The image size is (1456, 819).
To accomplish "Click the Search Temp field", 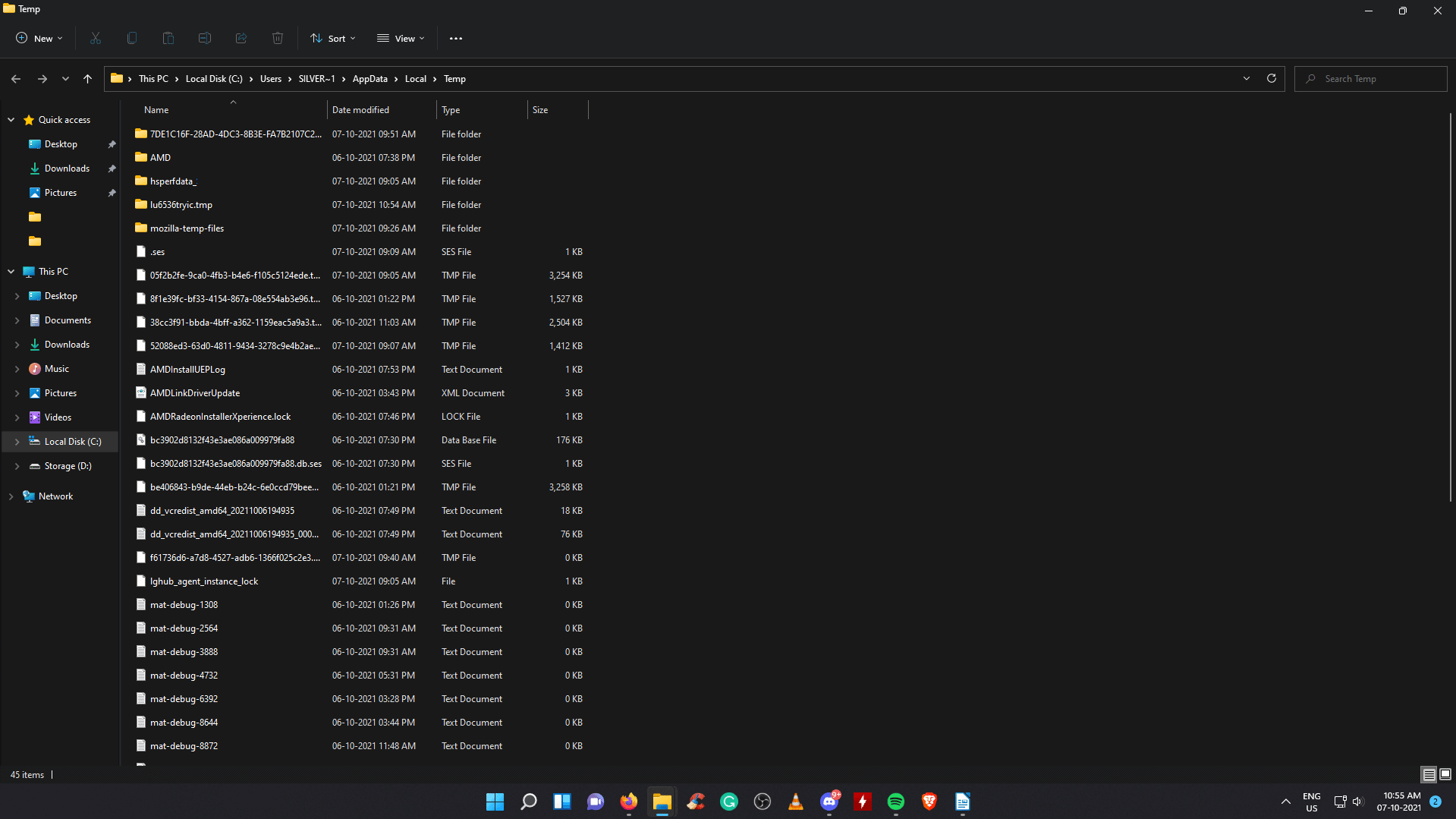I will (1371, 79).
